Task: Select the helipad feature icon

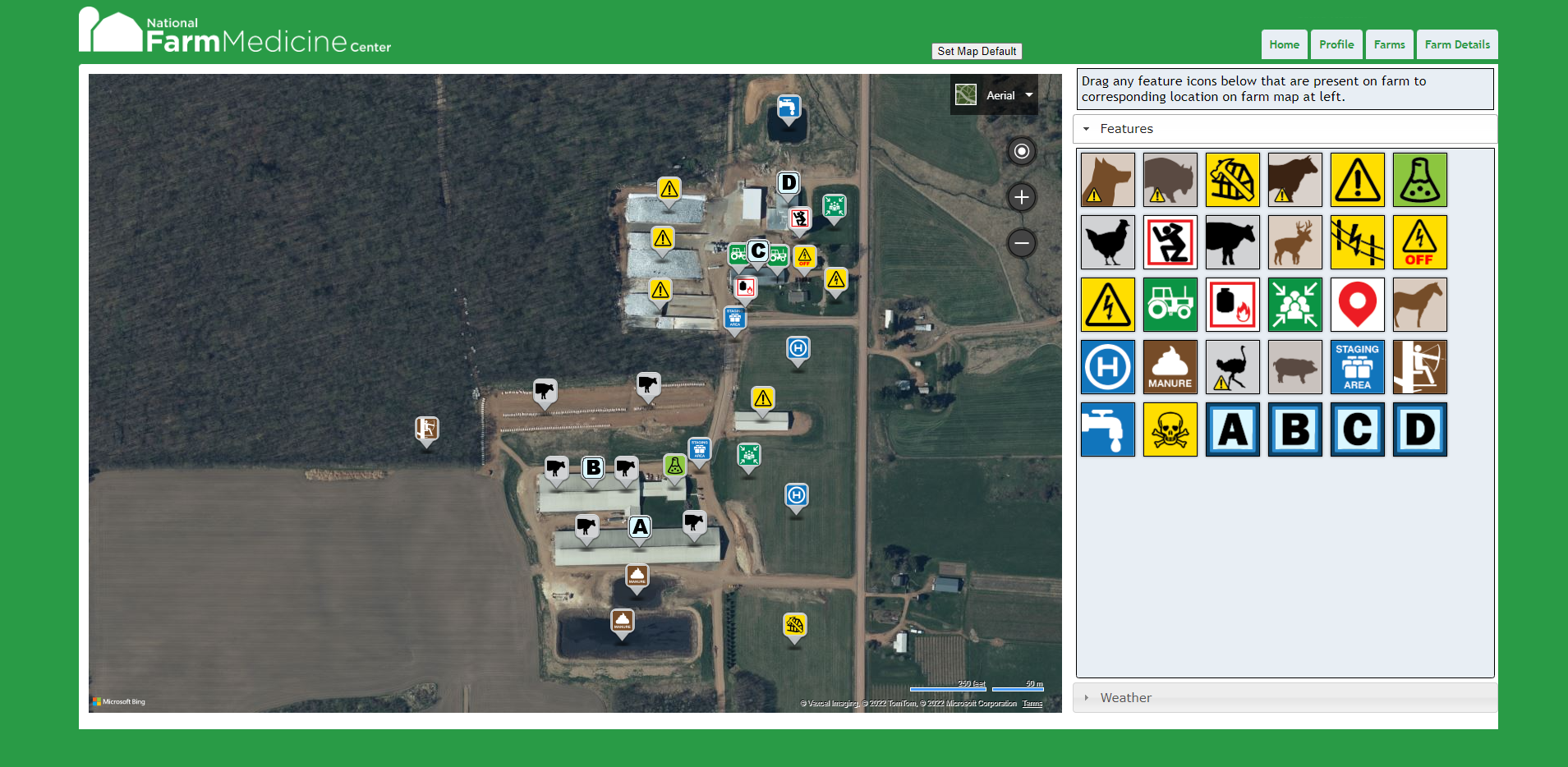Action: (1108, 367)
